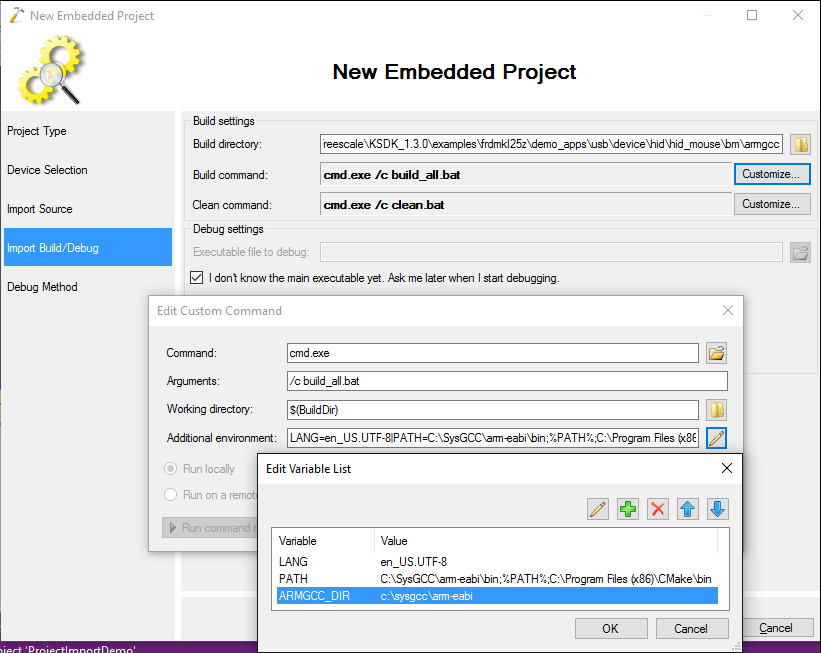Open pencil editor beside Additional environment field
This screenshot has height=653, width=821.
coord(716,438)
